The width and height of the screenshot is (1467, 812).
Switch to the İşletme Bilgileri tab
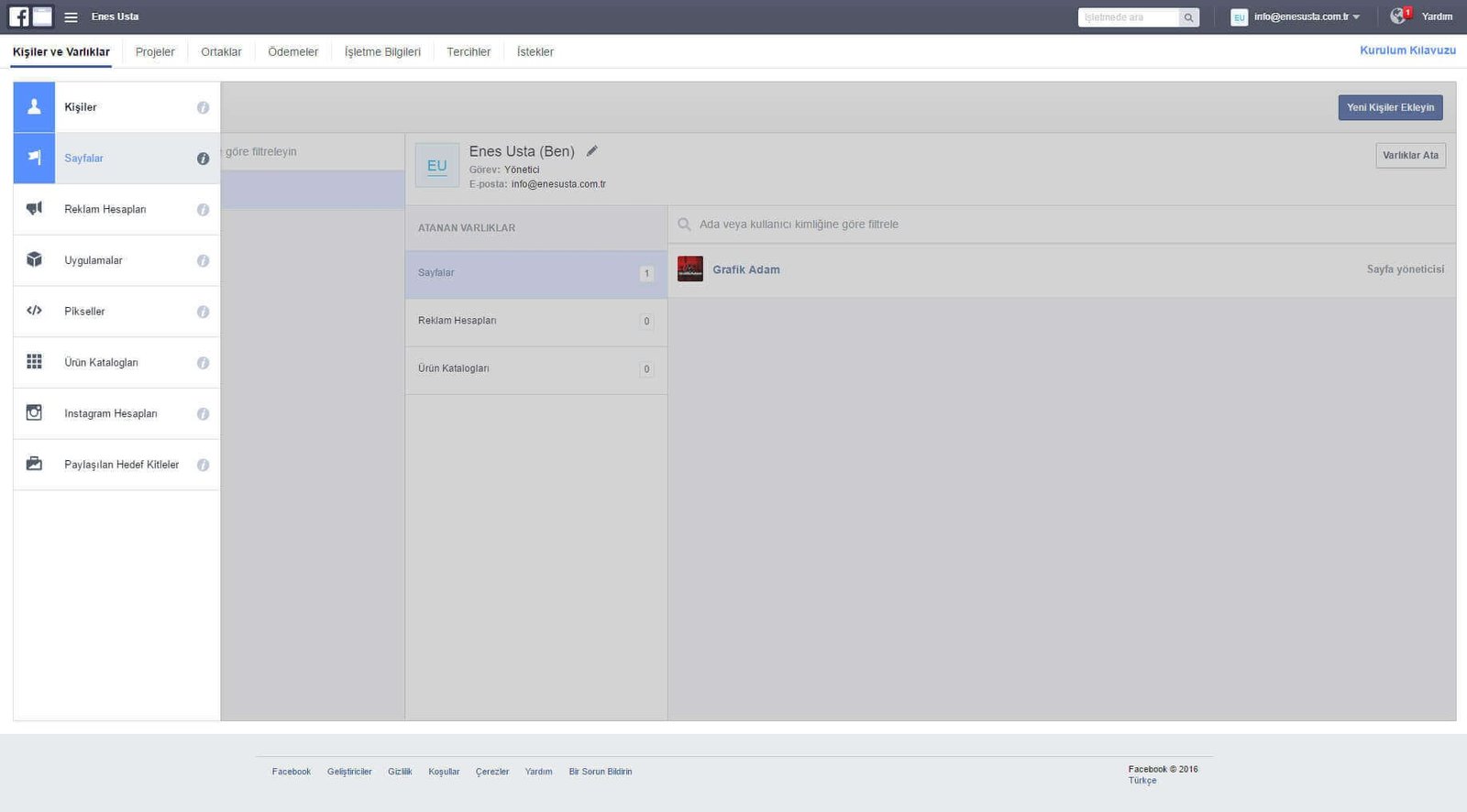[x=382, y=52]
